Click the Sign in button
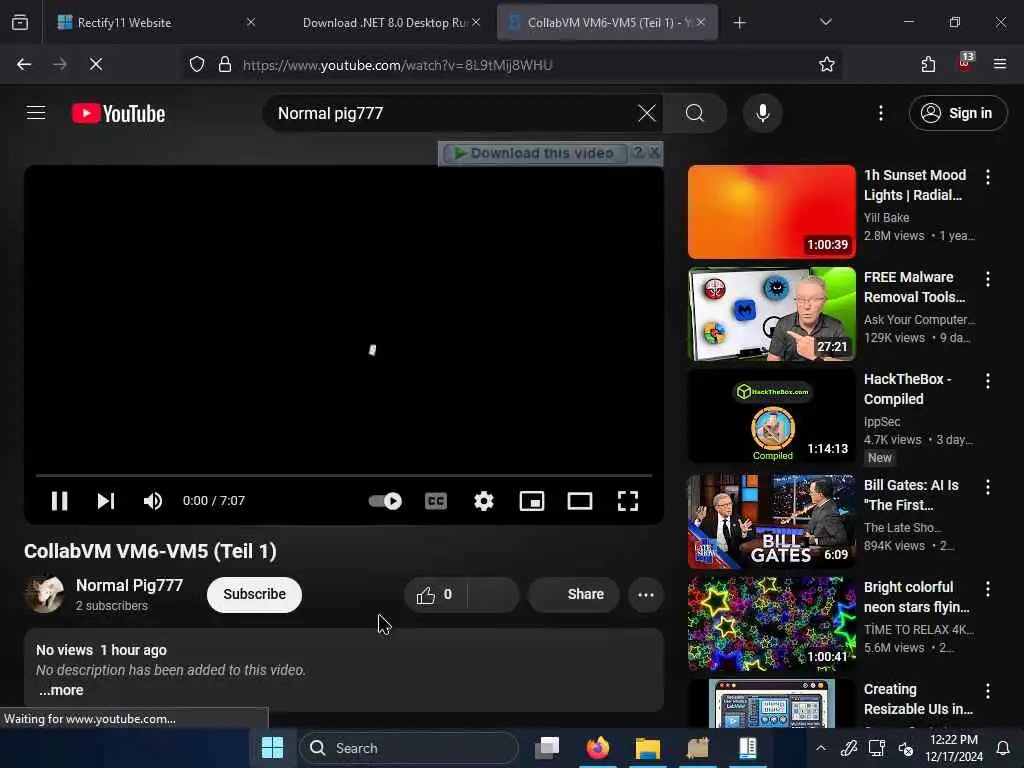The height and width of the screenshot is (768, 1024). [957, 113]
